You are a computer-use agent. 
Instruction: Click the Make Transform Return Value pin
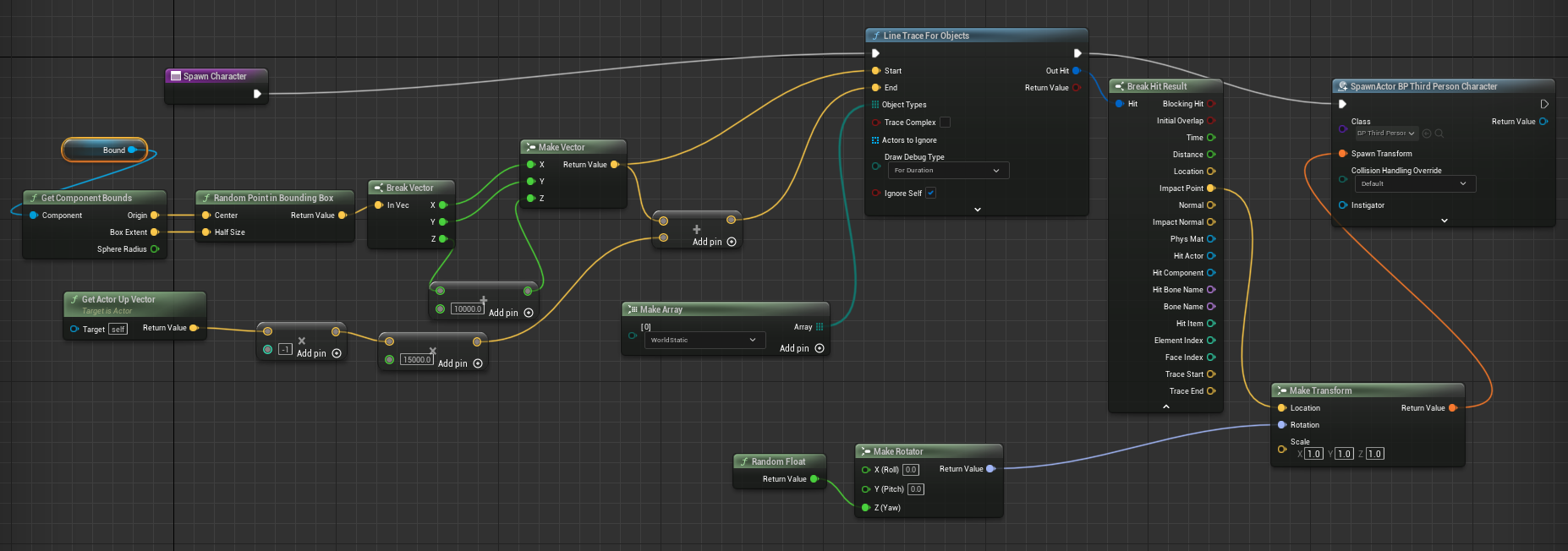[x=1452, y=408]
